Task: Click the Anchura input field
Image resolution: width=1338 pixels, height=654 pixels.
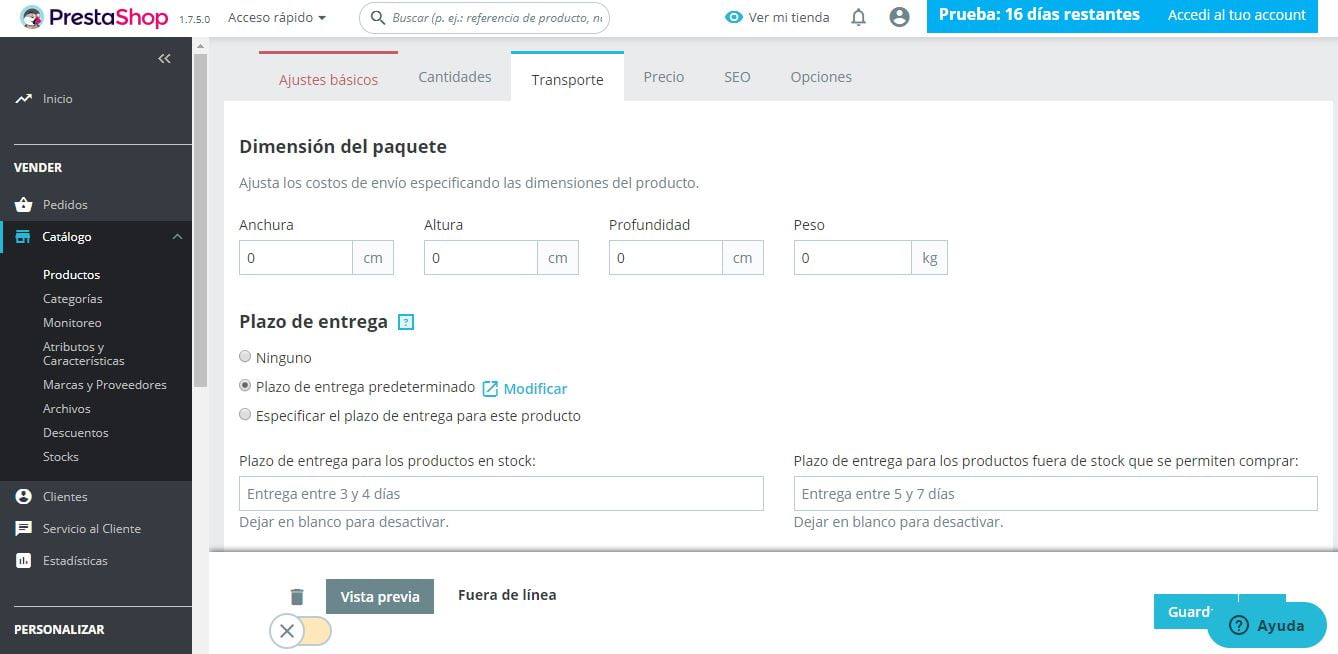Action: click(x=295, y=257)
